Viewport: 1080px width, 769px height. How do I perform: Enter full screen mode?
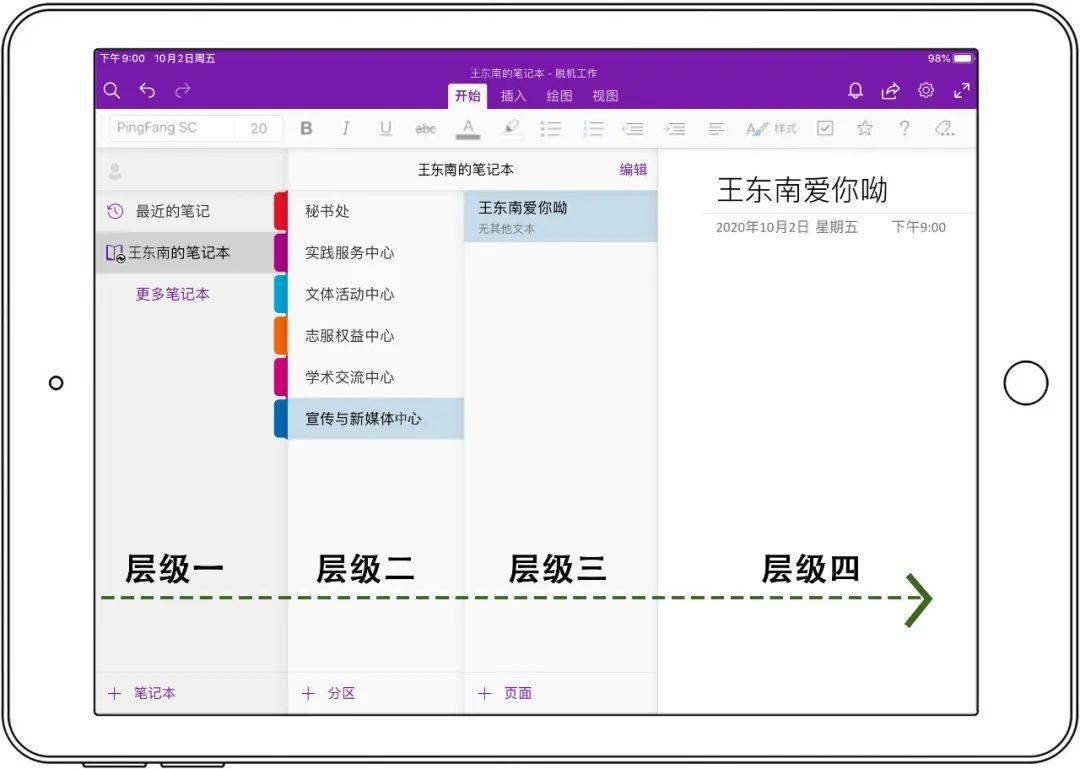point(962,90)
